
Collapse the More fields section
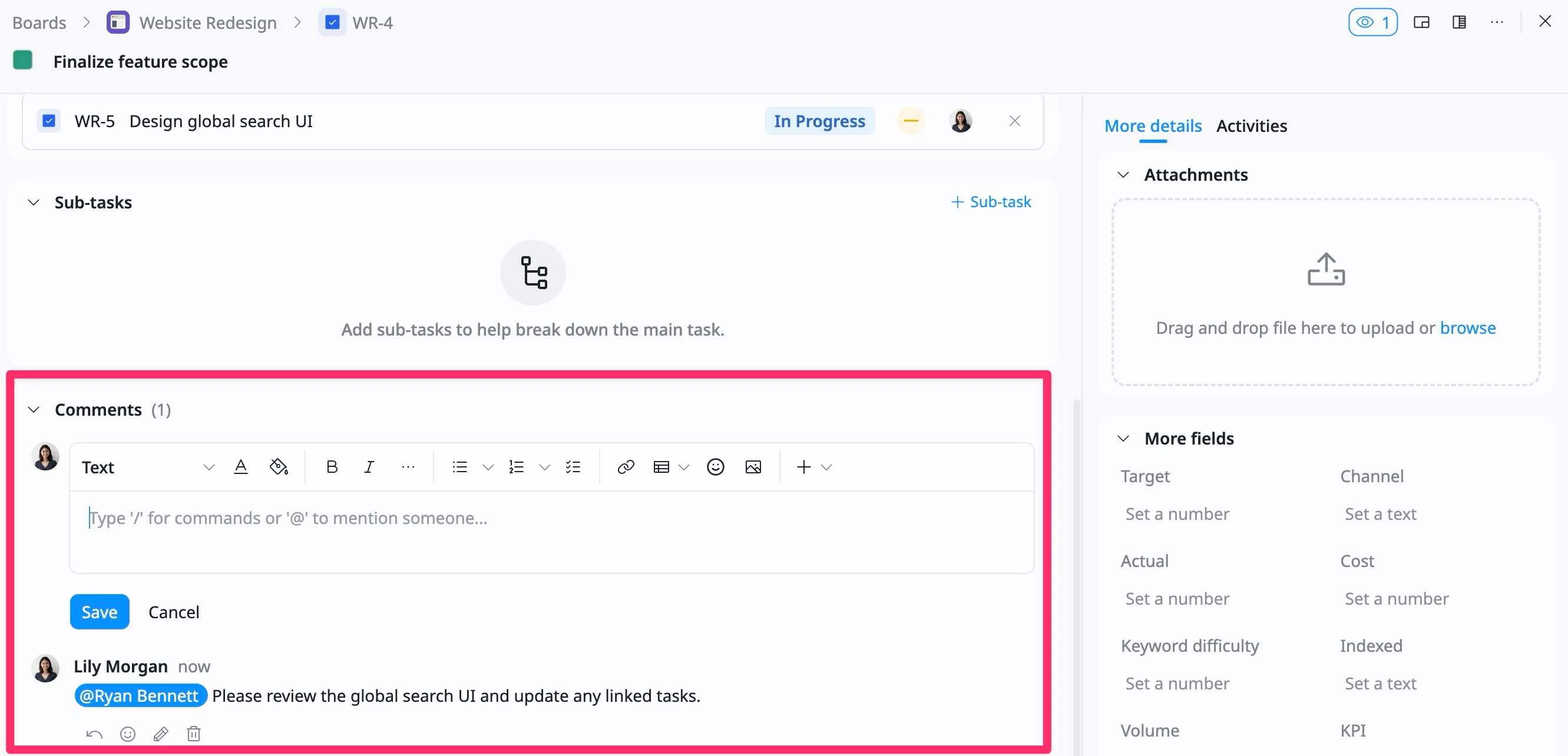(x=1123, y=439)
